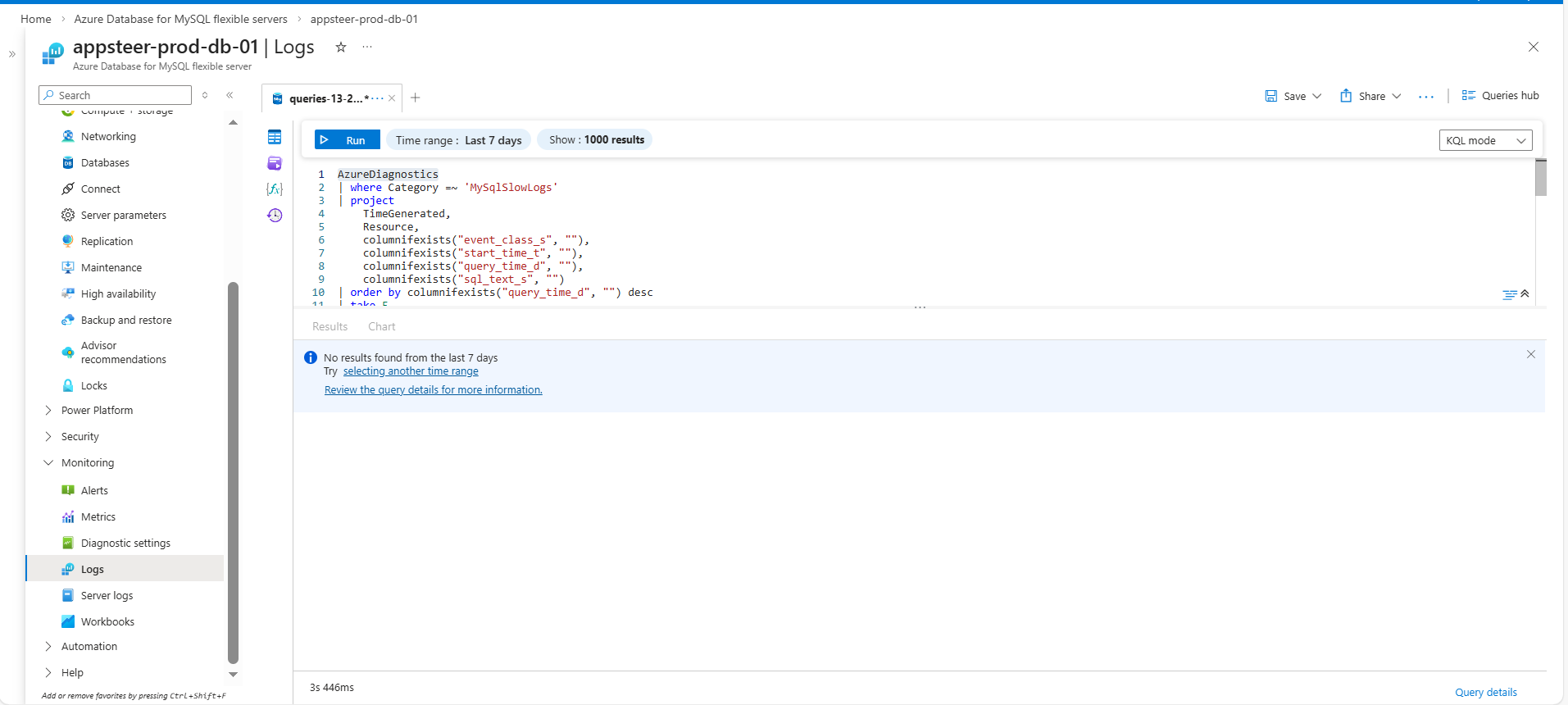Open the Queries panel icon
This screenshot has width=1568, height=705.
point(275,163)
